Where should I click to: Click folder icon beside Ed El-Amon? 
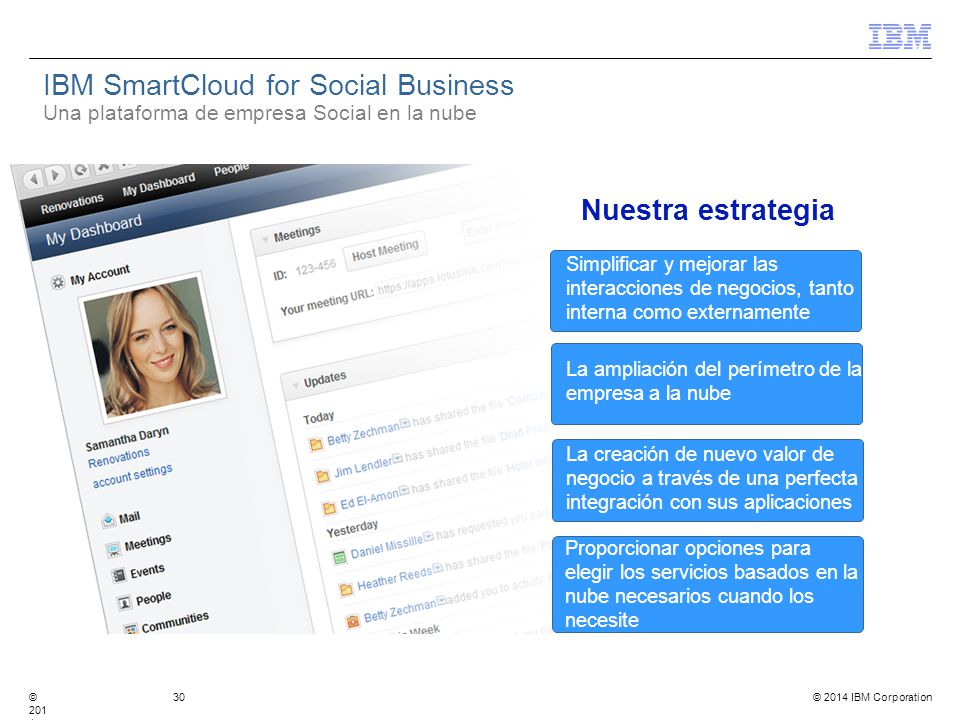coord(329,508)
